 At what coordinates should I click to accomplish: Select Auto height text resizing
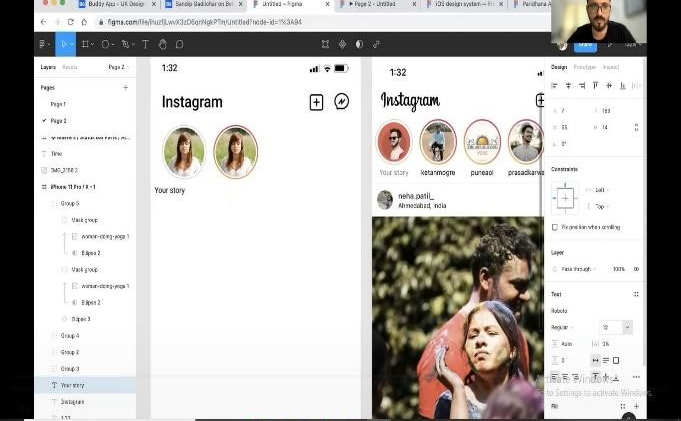click(606, 361)
